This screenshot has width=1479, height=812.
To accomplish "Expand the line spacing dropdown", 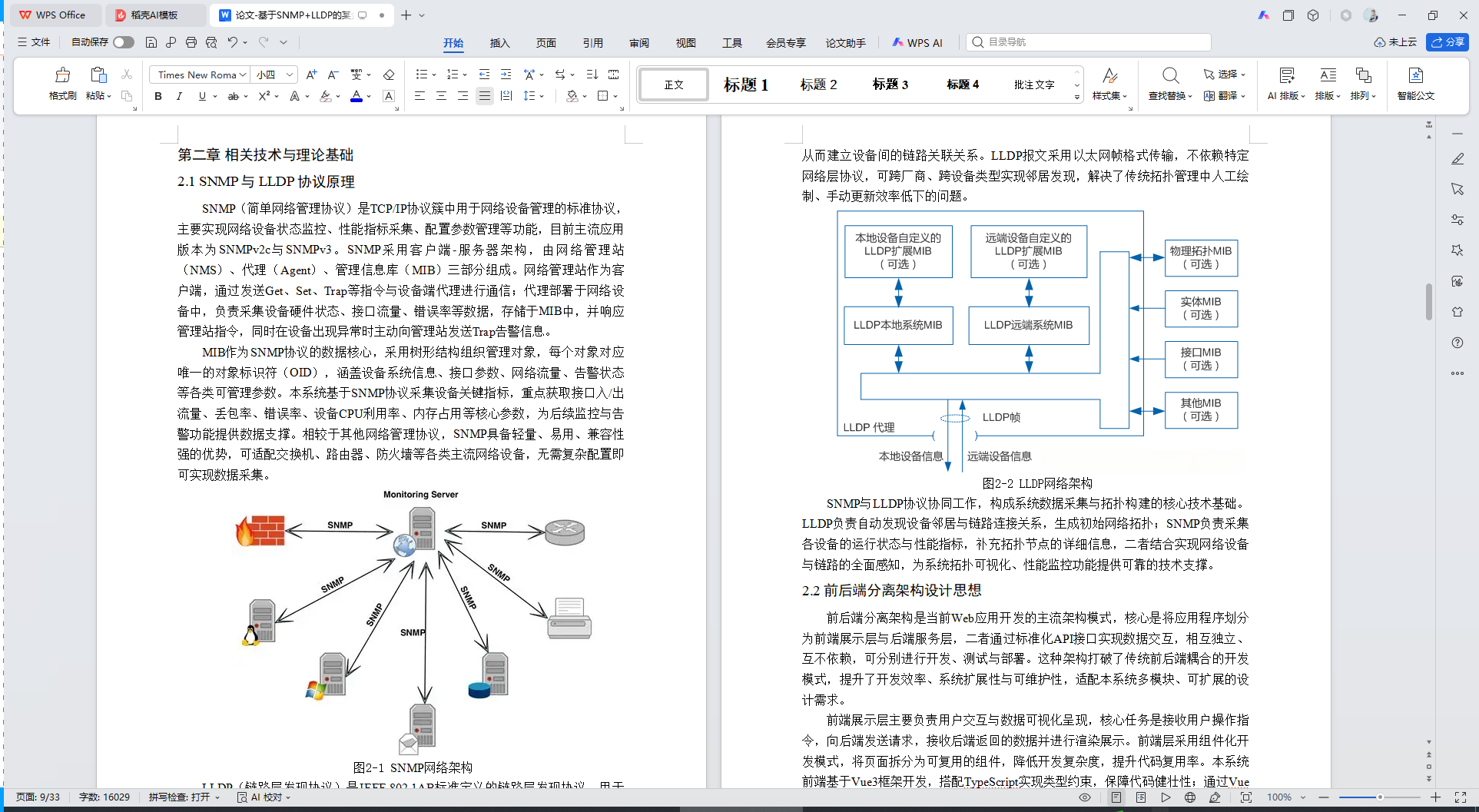I will point(542,97).
